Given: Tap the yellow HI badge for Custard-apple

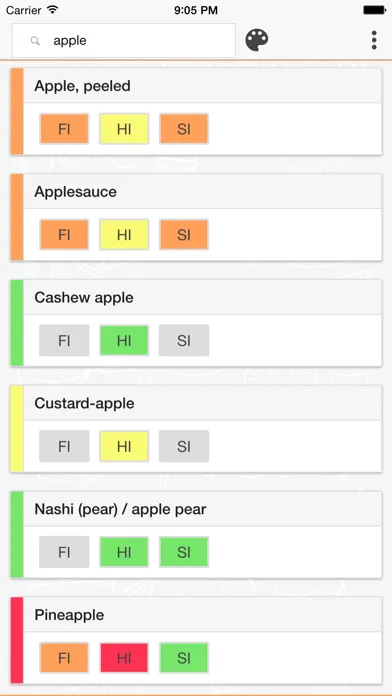Looking at the screenshot, I should pyautogui.click(x=124, y=446).
